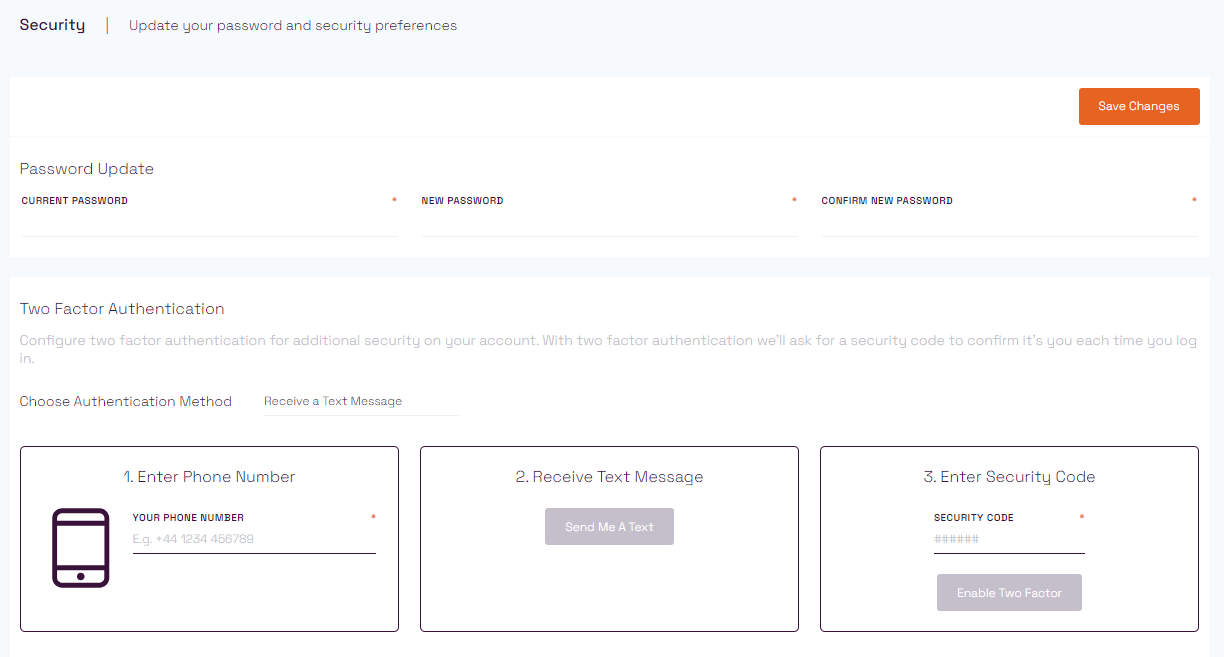Click the Two Factor Authentication heading
1224x657 pixels.
click(x=122, y=309)
